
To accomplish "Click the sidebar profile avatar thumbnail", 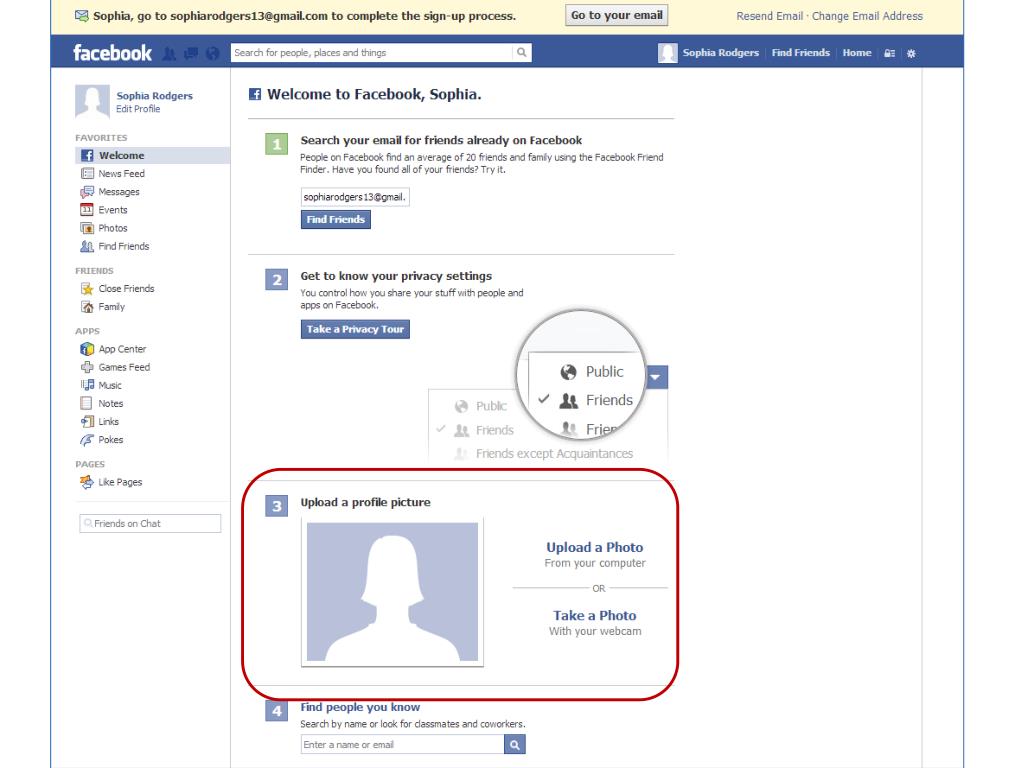I will click(92, 101).
